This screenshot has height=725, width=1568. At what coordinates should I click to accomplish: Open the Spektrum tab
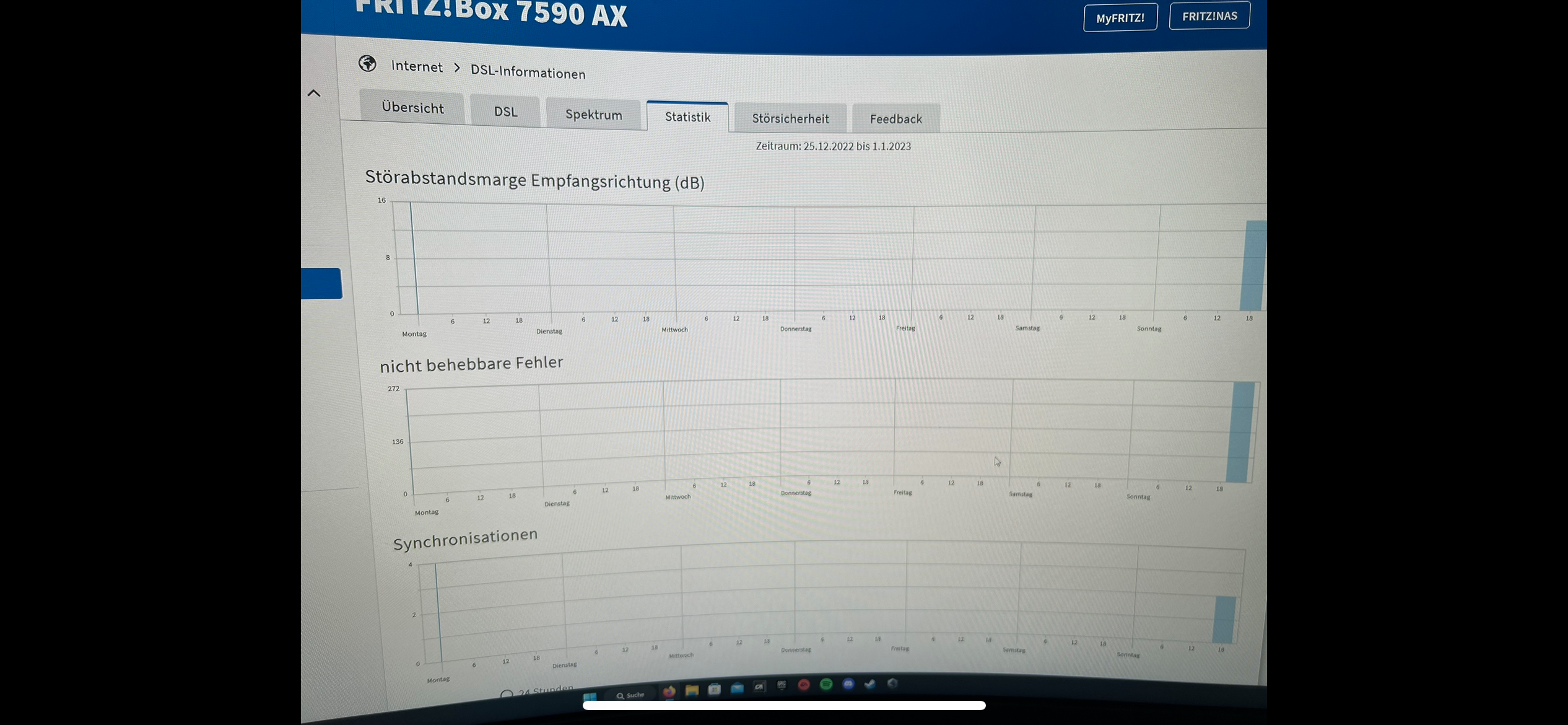click(593, 115)
